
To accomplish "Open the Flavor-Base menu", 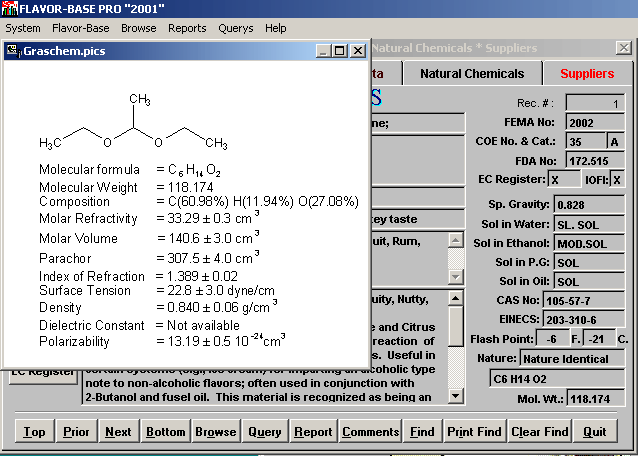I will click(x=81, y=28).
